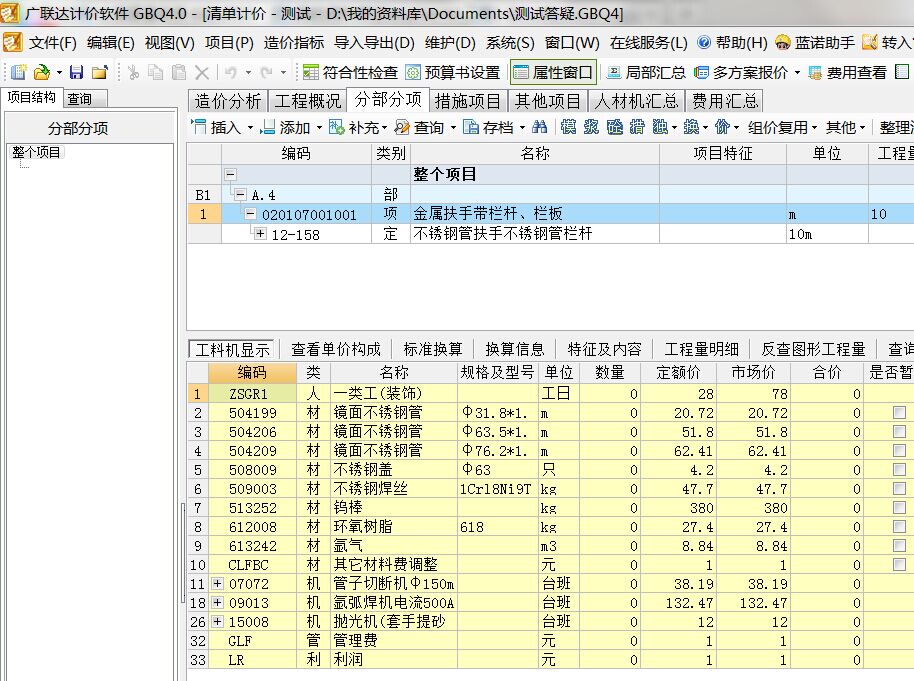Viewport: 914px width, 681px height.
Task: Click the New project file icon
Action: [19, 72]
